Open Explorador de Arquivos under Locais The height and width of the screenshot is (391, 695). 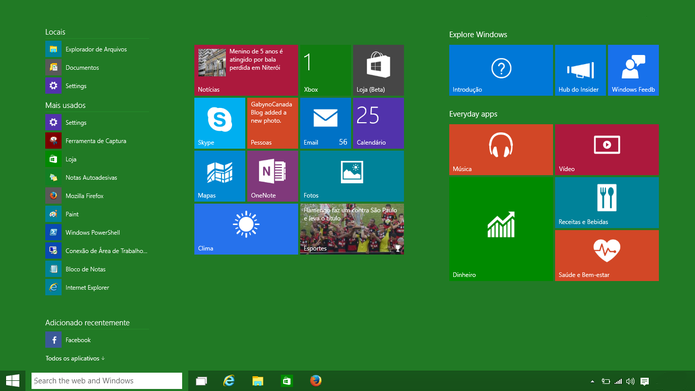click(97, 49)
